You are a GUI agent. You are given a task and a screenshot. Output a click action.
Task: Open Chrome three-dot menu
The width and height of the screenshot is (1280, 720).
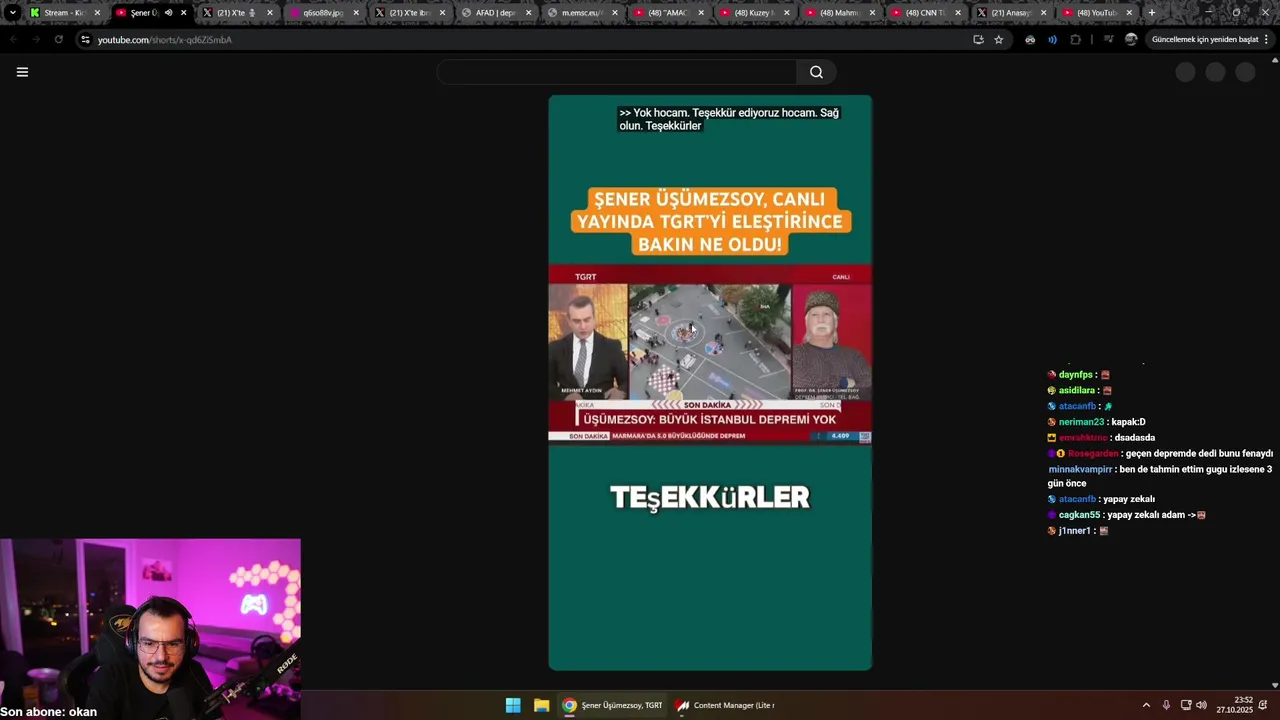[x=1268, y=40]
